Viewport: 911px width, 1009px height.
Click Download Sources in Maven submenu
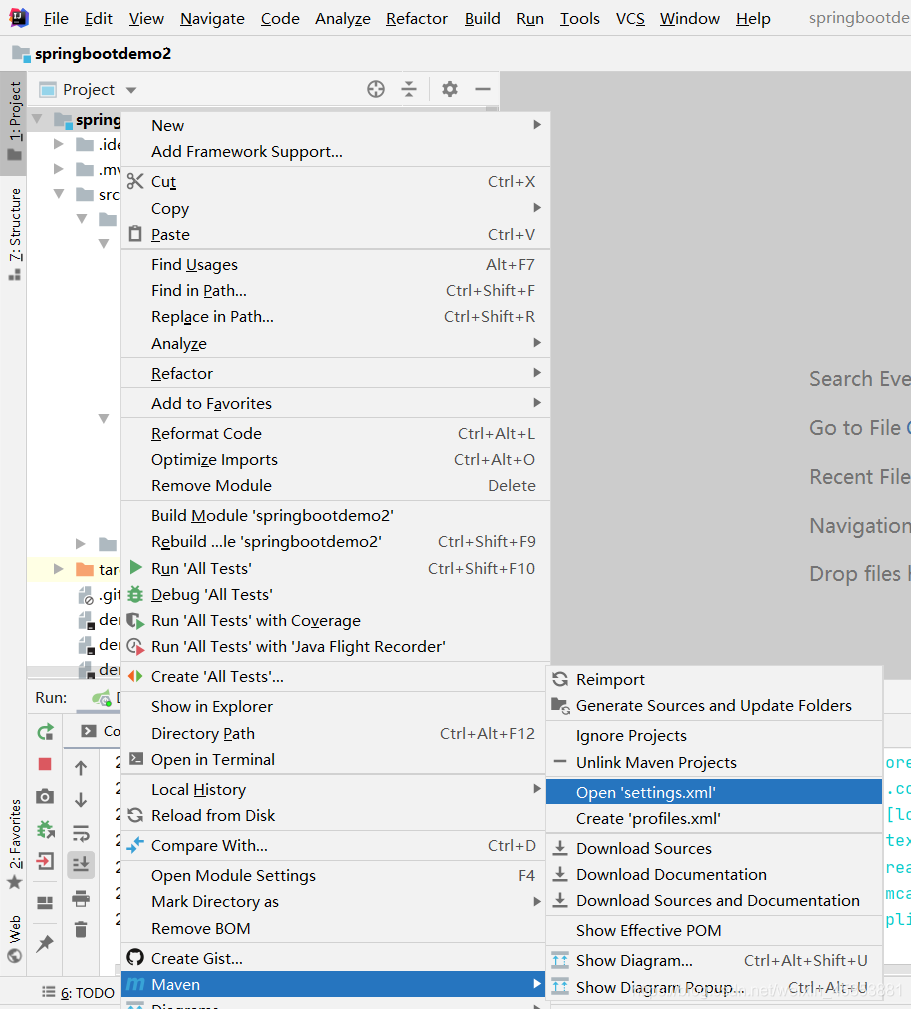tap(714, 849)
